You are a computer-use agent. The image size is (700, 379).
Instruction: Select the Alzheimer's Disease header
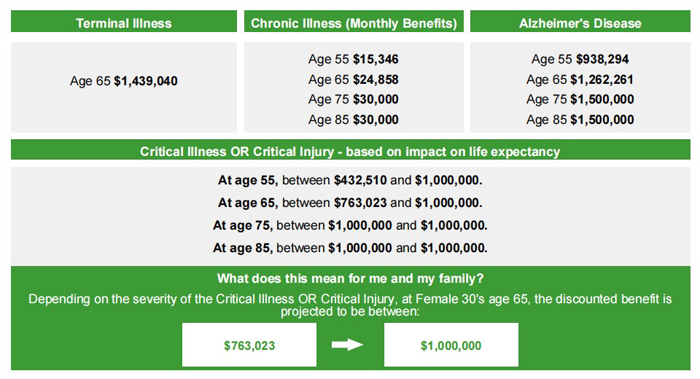[x=580, y=21]
